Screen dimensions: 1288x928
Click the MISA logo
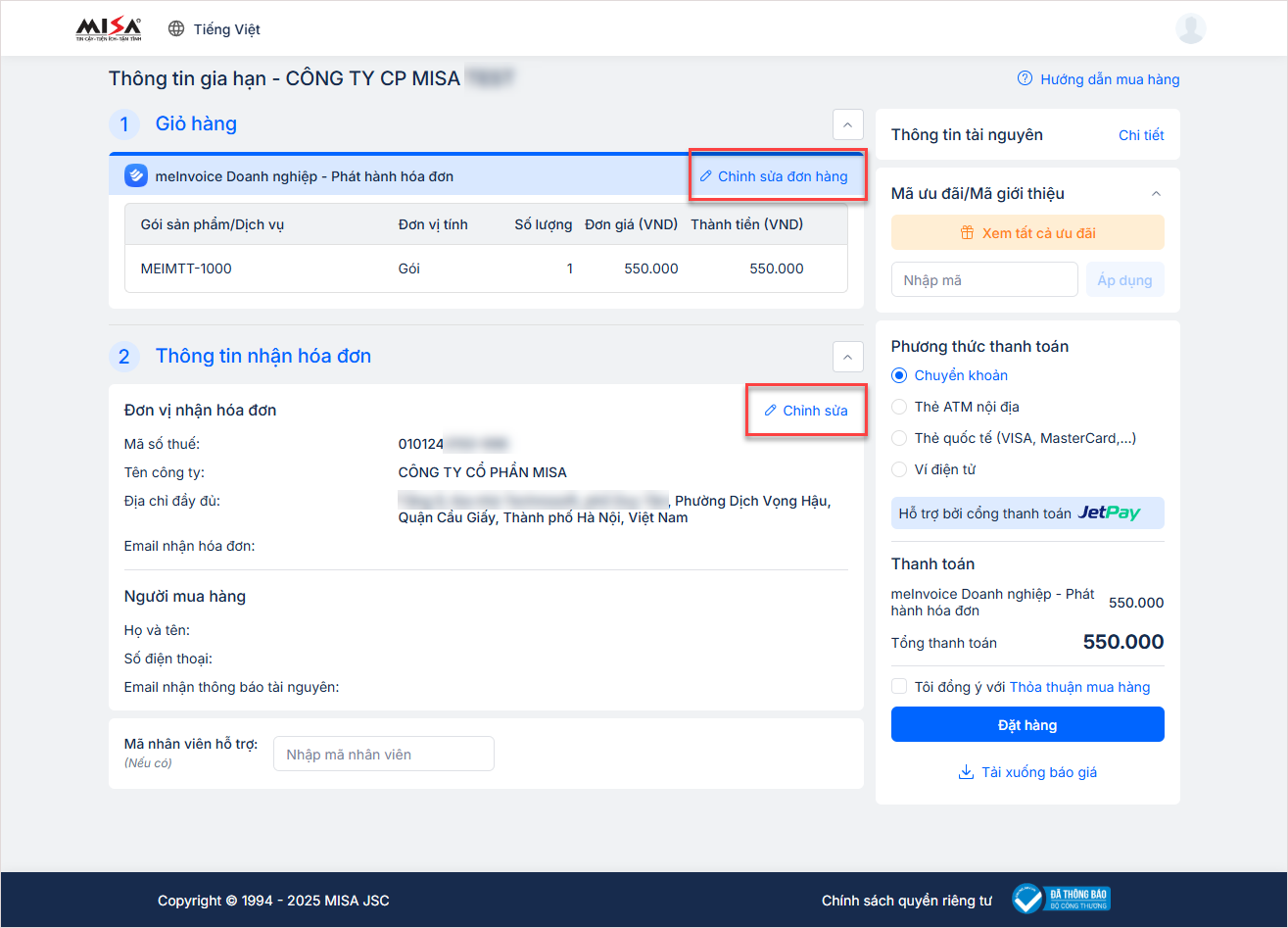pyautogui.click(x=109, y=29)
